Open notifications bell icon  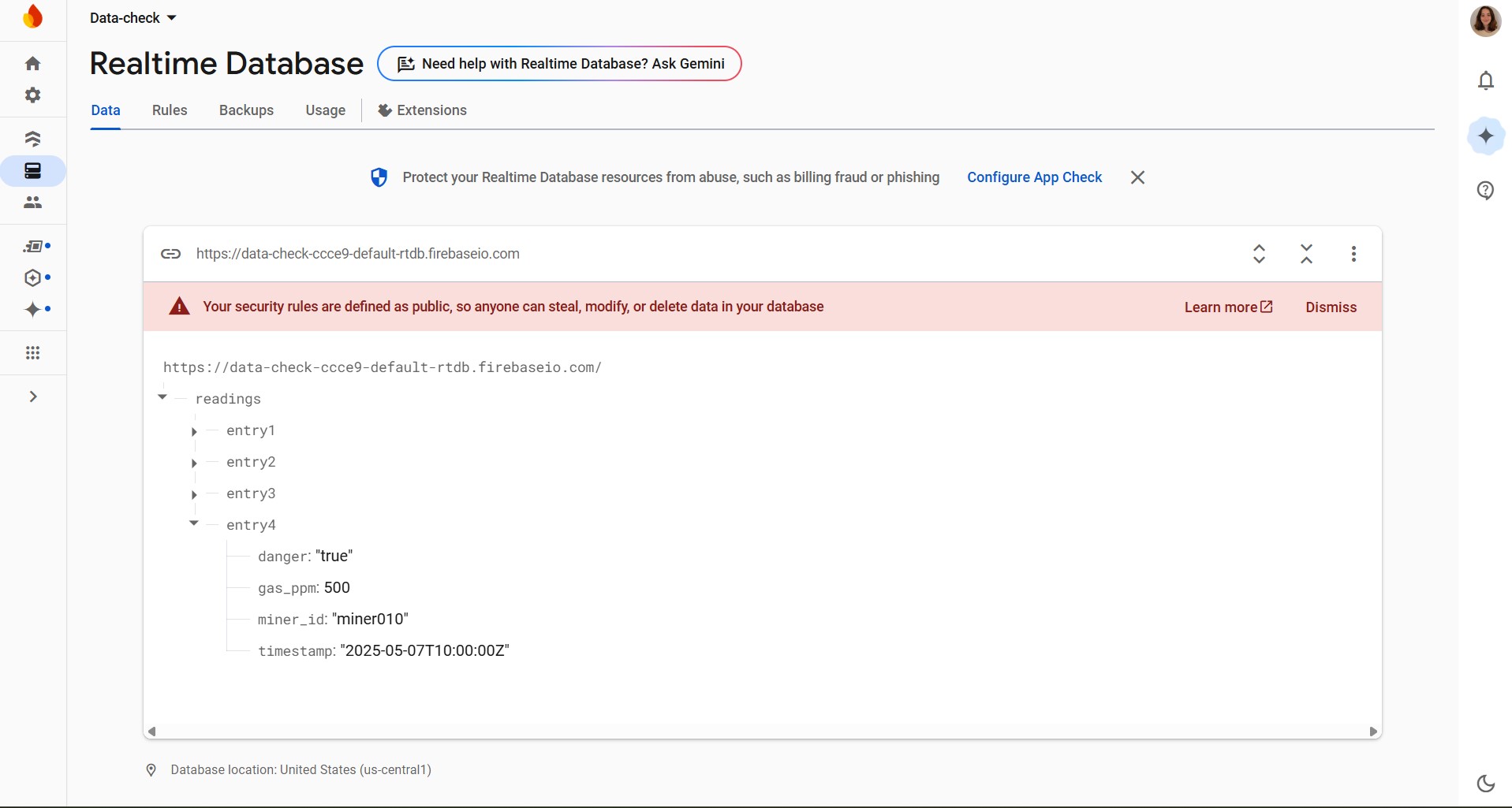click(x=1486, y=80)
